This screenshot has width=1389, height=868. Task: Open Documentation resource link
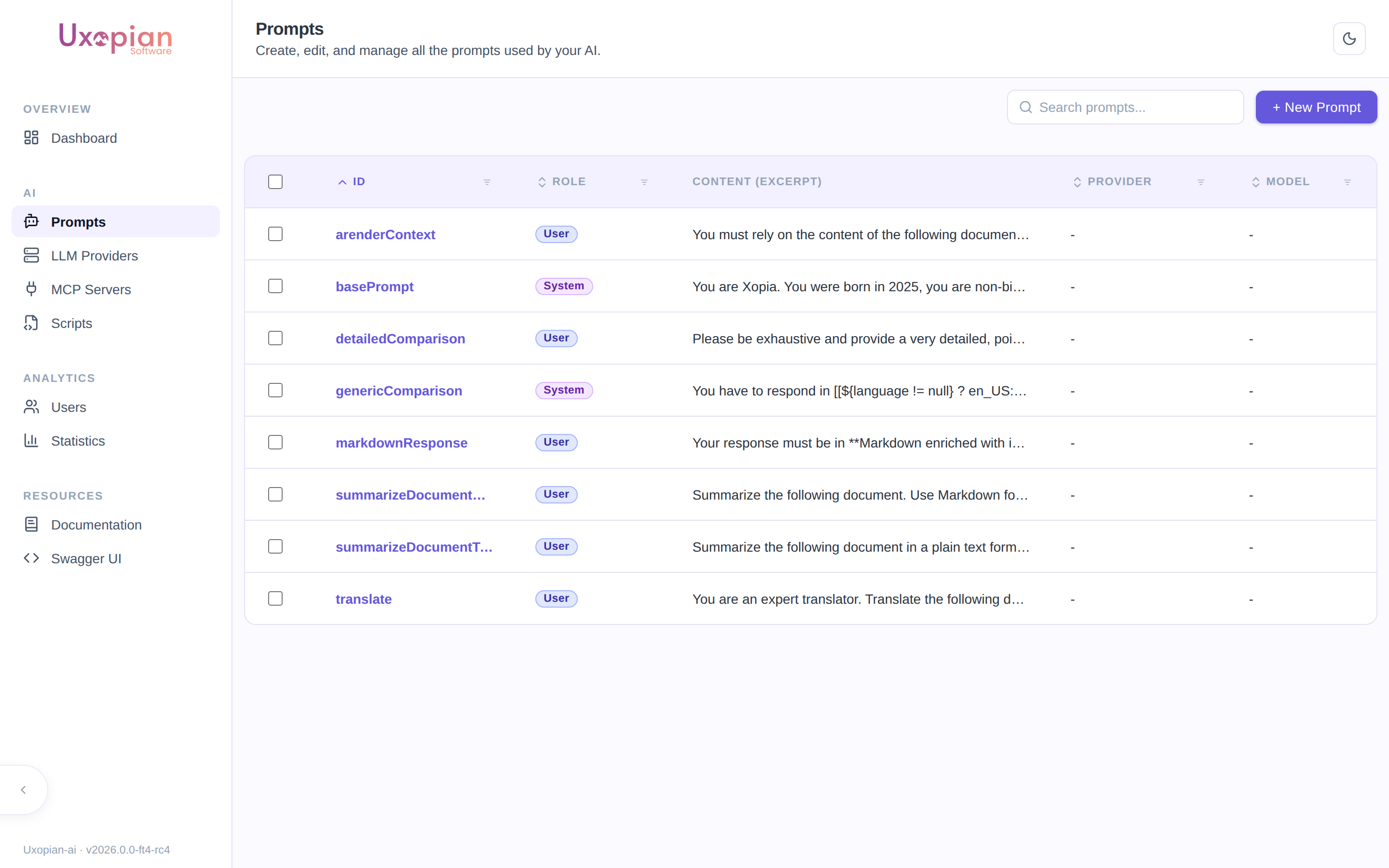[x=115, y=525]
